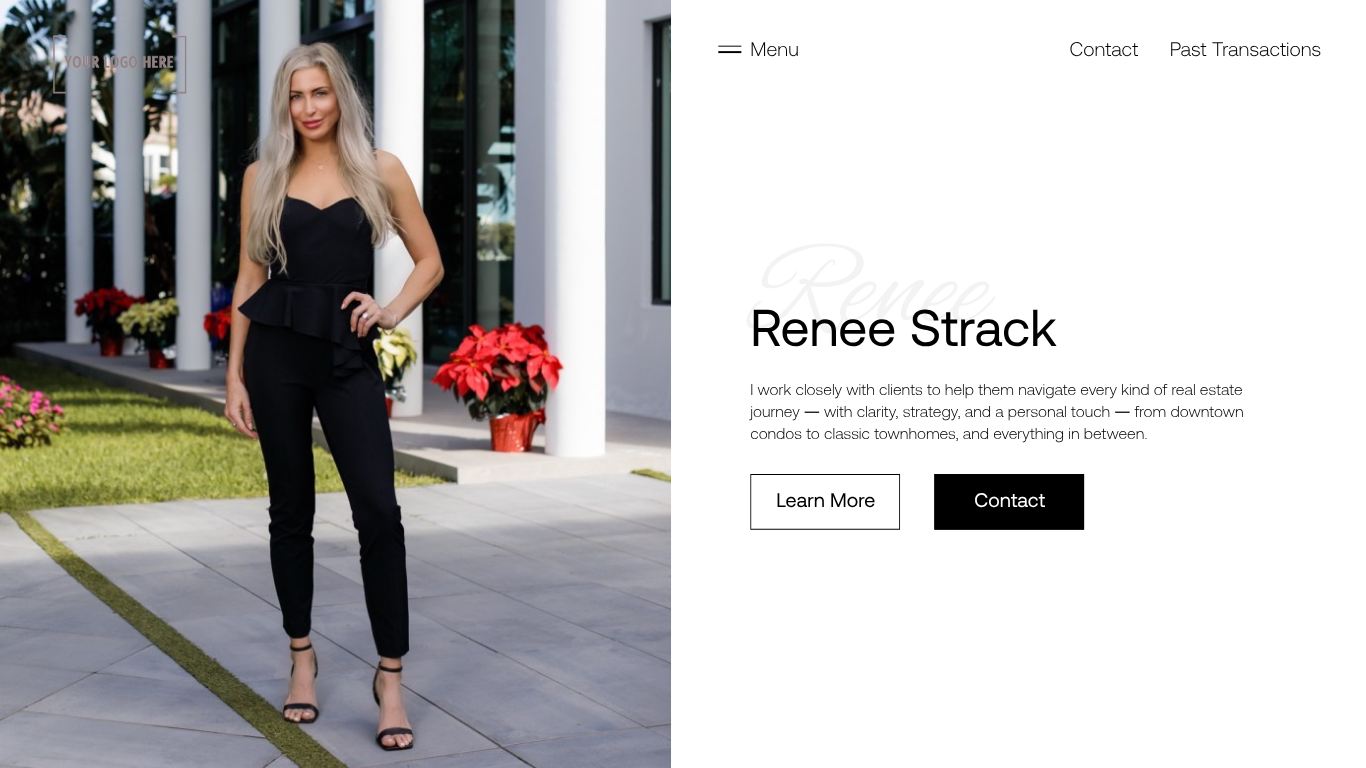Click the black Contact button
The height and width of the screenshot is (768, 1366).
click(1009, 501)
